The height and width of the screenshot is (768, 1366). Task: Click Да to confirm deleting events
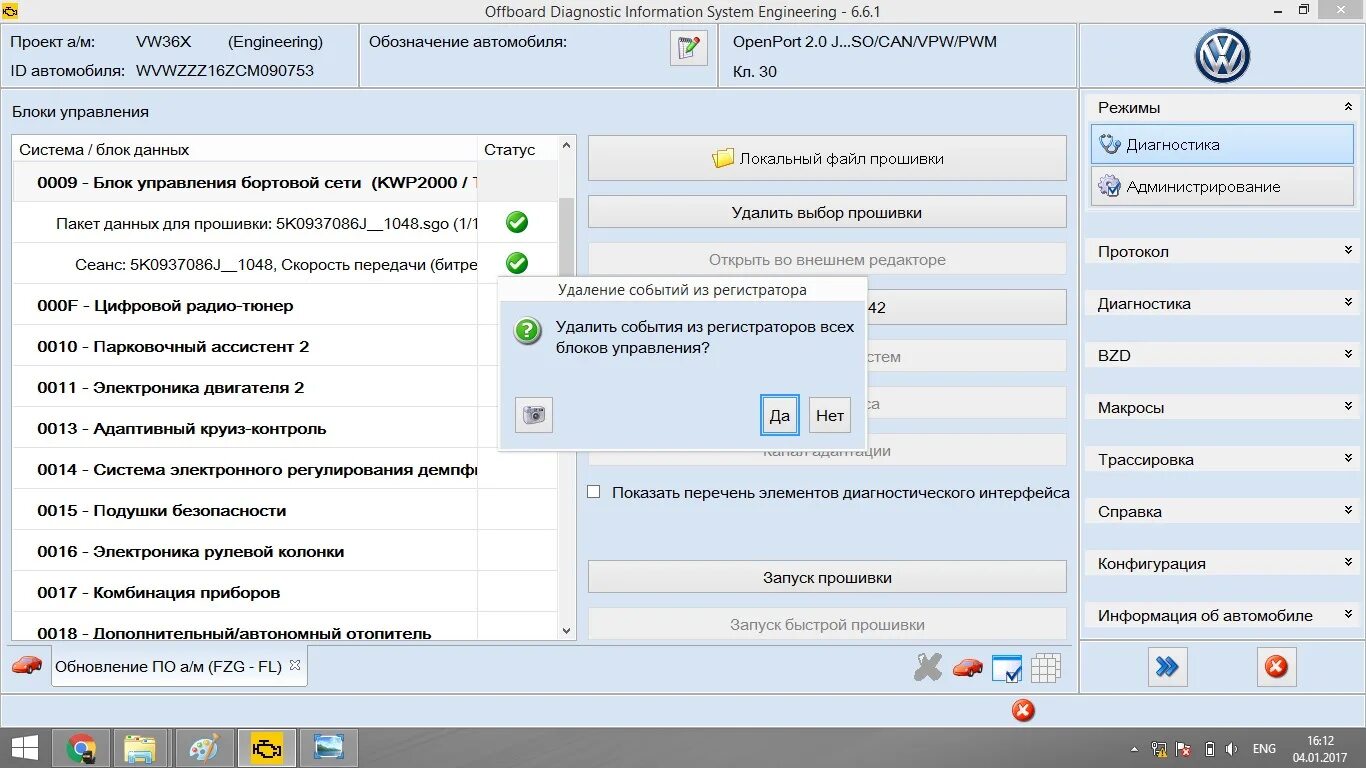click(780, 415)
